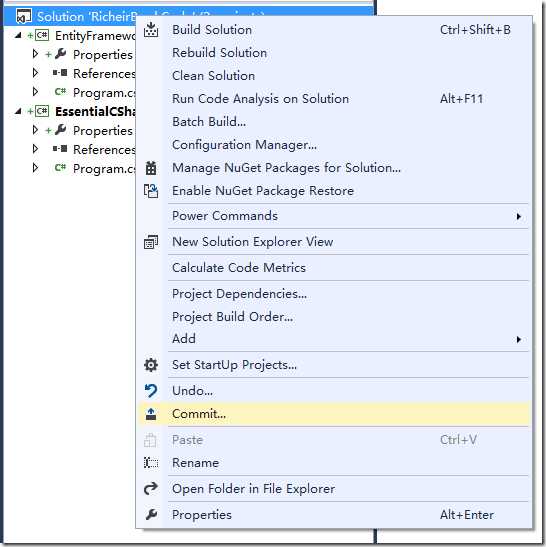546x547 pixels.
Task: Click the Build Solution icon
Action: pyautogui.click(x=151, y=30)
